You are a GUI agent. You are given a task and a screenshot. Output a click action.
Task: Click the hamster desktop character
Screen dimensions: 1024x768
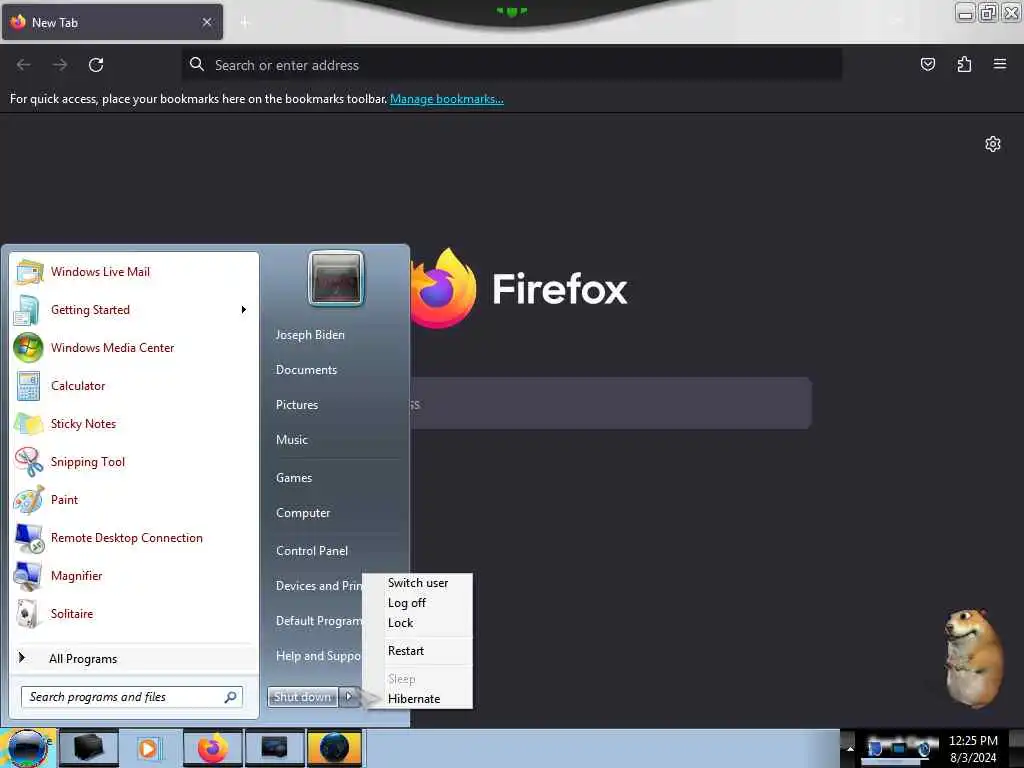973,658
